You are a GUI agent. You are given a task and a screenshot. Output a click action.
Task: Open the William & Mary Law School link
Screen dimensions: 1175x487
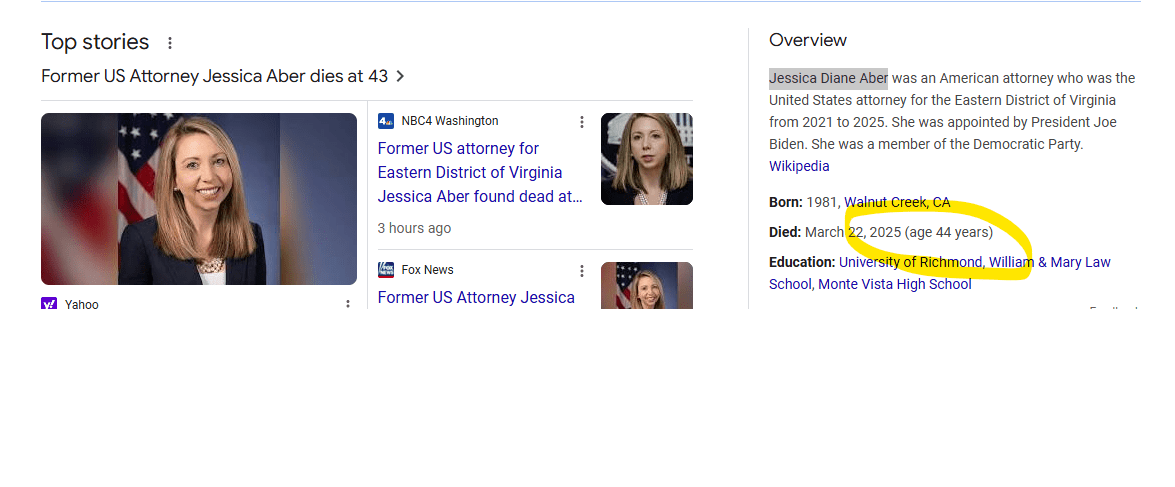[x=1049, y=262]
